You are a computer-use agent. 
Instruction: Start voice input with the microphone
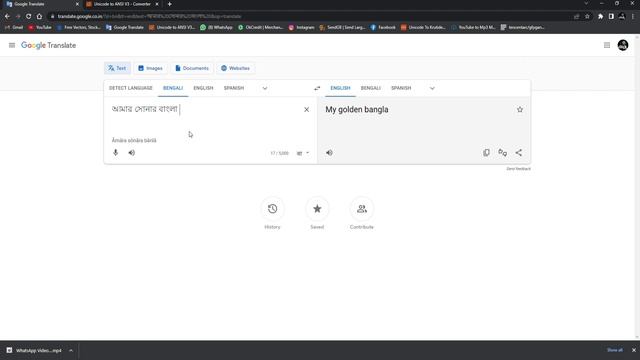116,153
